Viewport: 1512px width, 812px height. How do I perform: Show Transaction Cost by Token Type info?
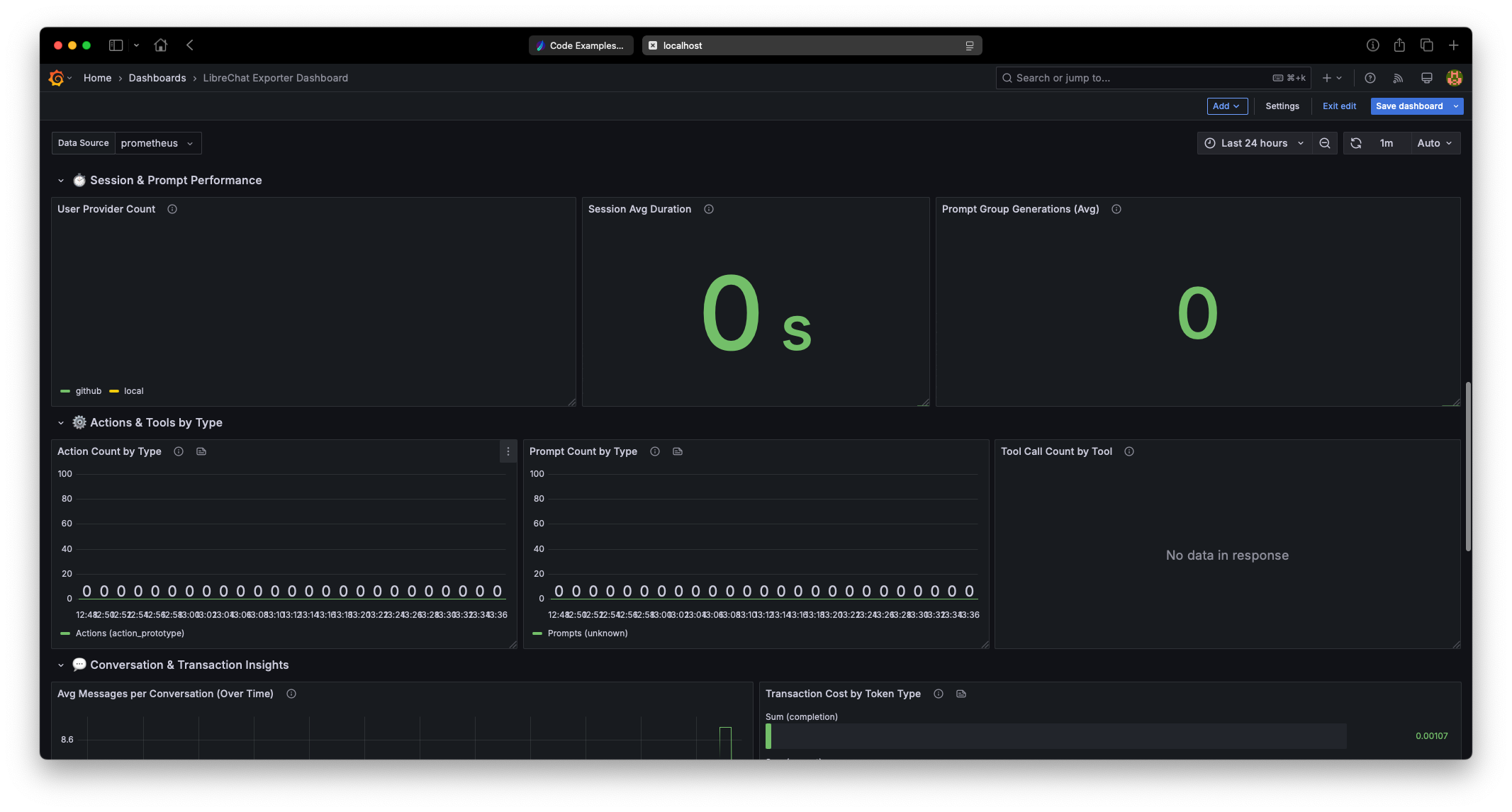[939, 694]
